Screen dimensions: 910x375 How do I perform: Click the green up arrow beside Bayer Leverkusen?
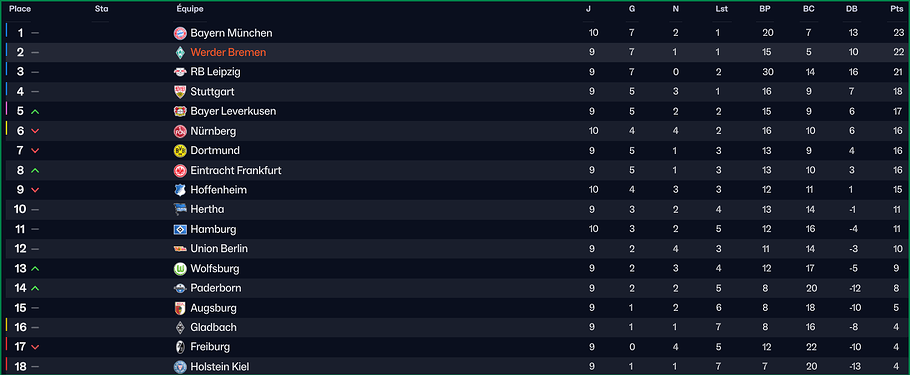35,111
